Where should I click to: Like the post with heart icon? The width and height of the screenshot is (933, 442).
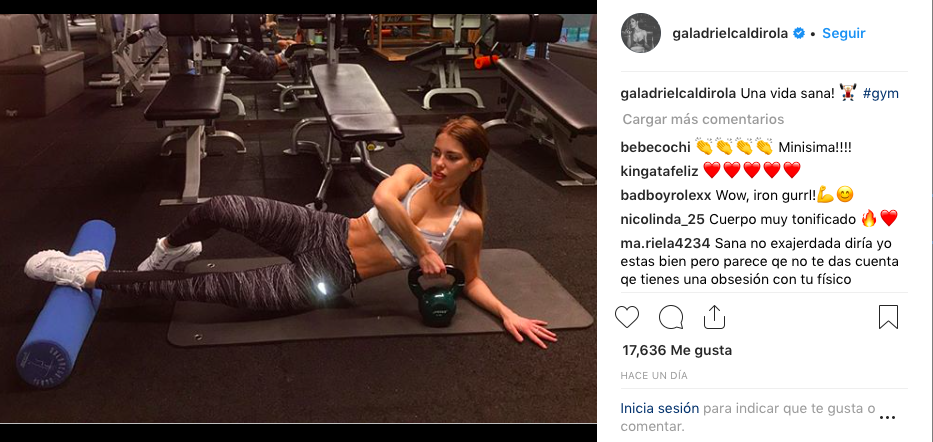(627, 317)
